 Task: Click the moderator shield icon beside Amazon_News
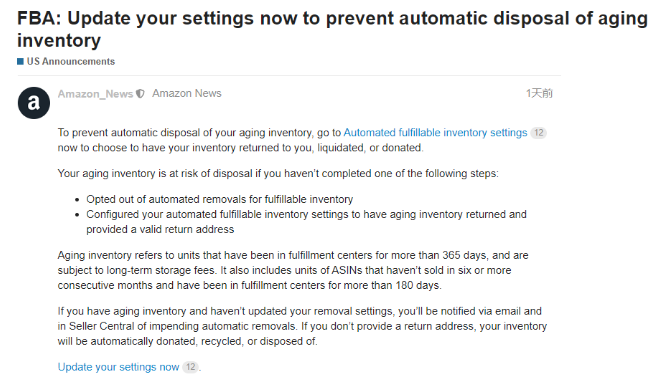pyautogui.click(x=140, y=94)
